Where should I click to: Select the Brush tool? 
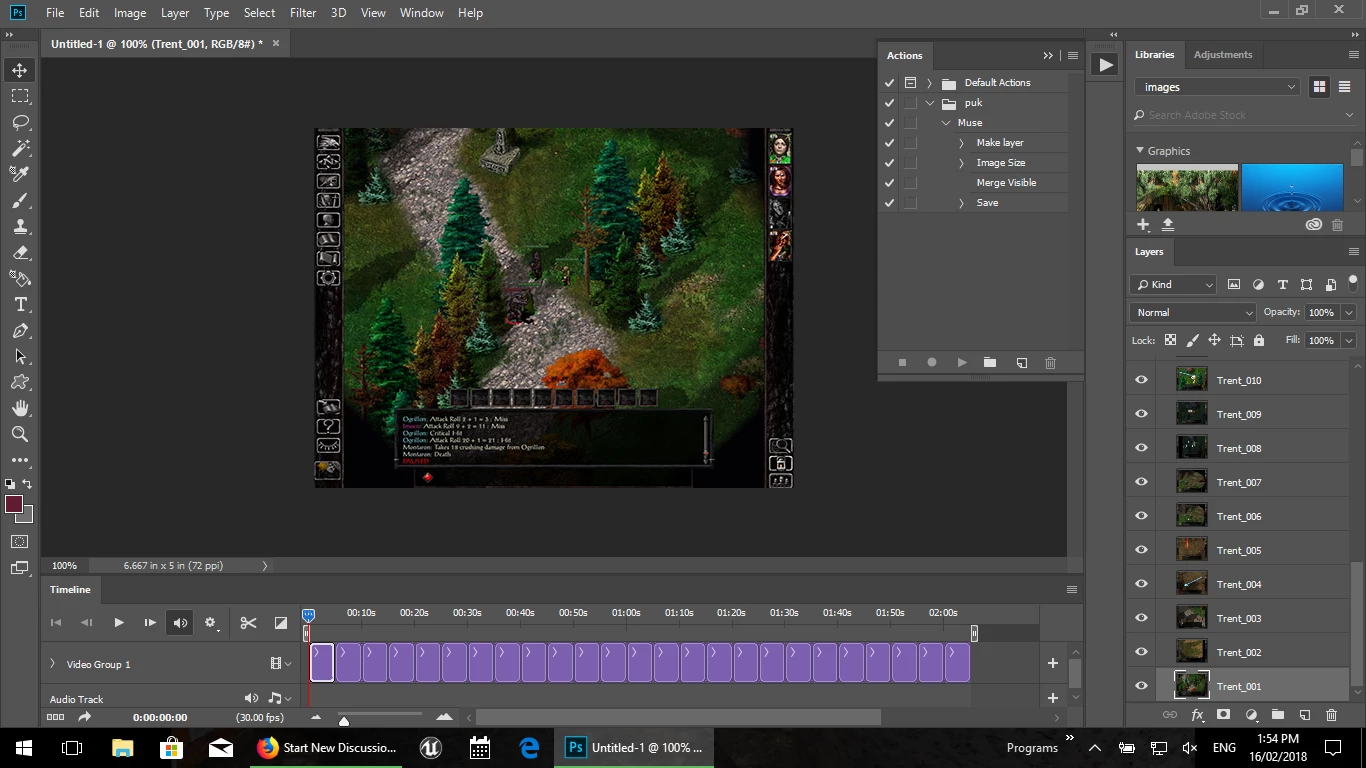(x=20, y=200)
